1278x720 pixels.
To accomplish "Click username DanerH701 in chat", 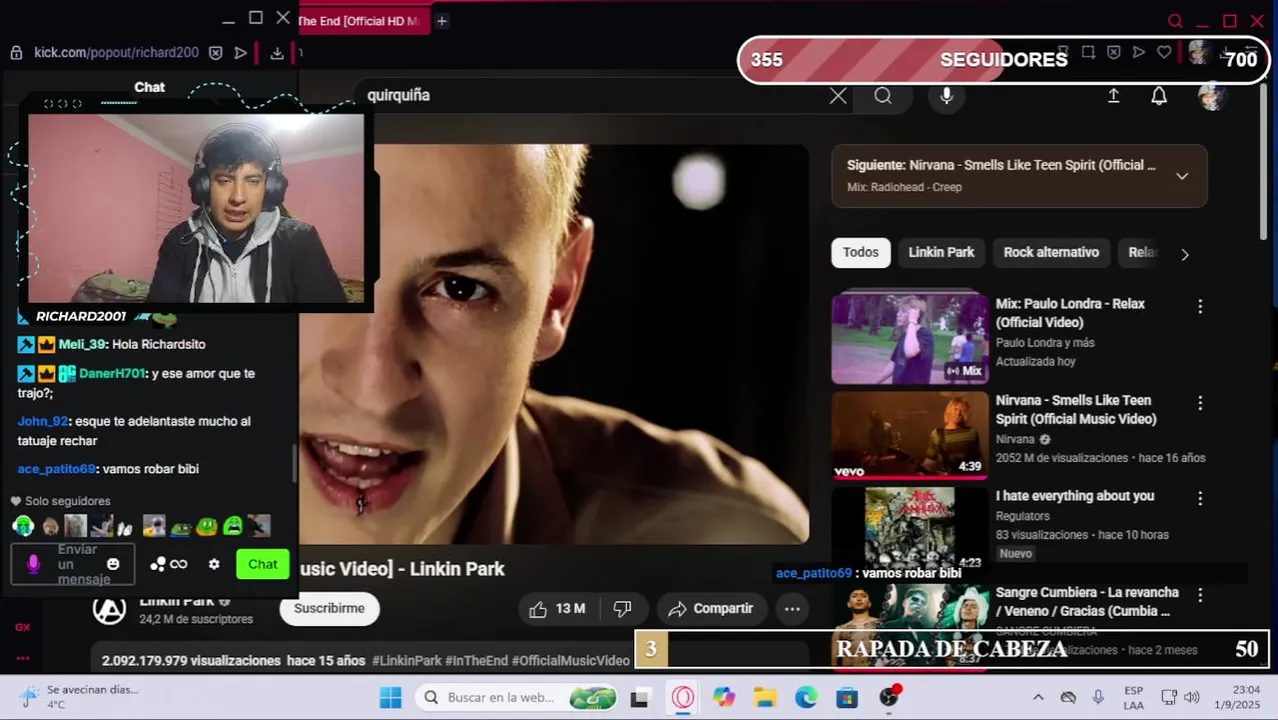I will (112, 373).
